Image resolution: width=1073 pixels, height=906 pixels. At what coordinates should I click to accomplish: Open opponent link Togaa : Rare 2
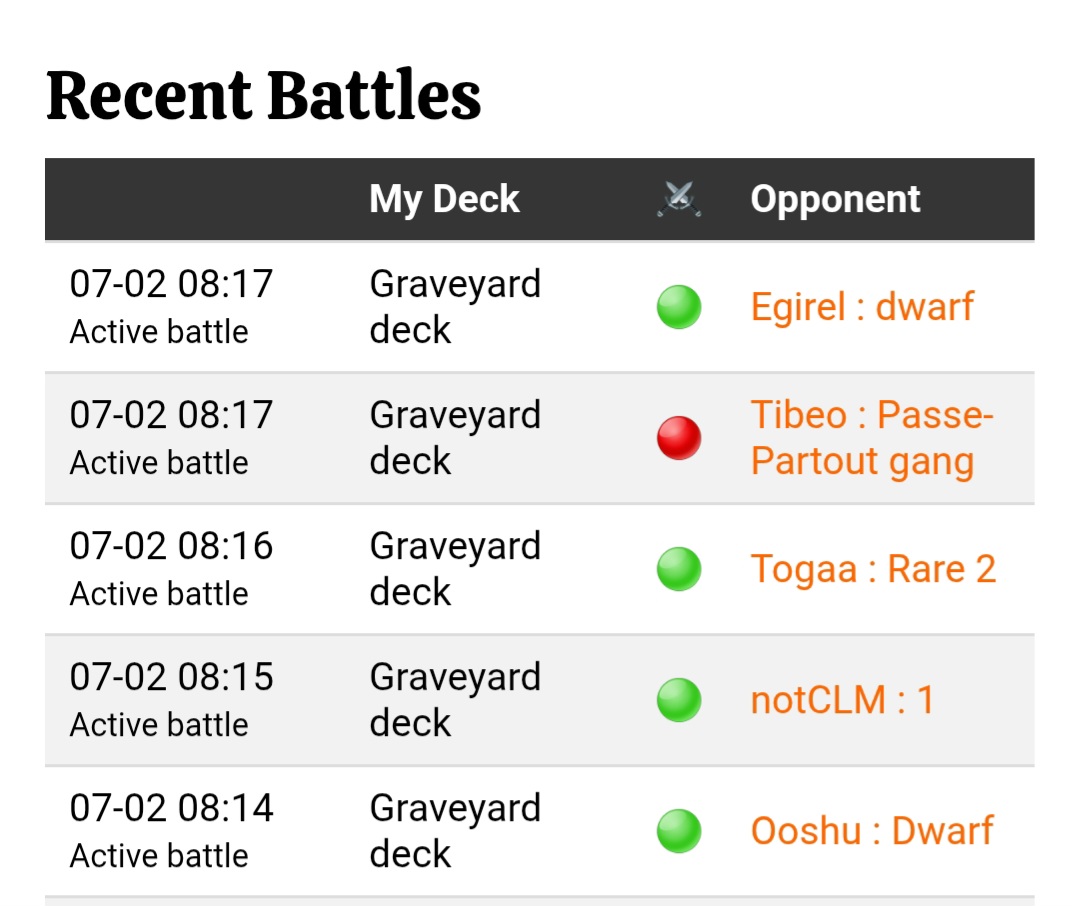point(873,569)
